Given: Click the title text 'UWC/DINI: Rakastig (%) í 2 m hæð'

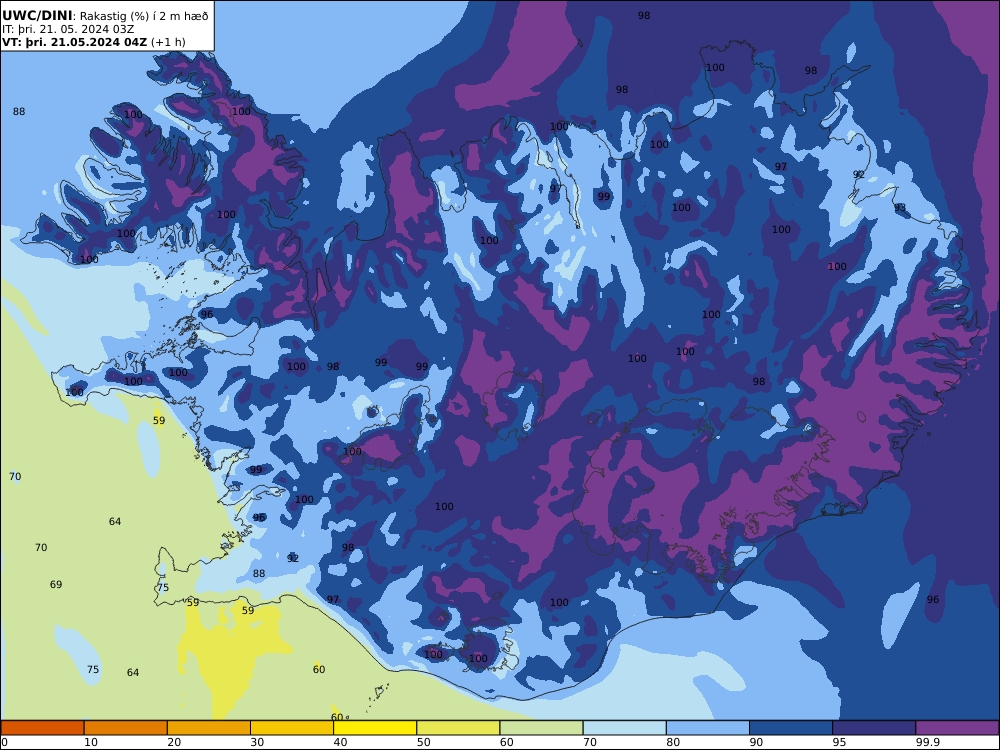Looking at the screenshot, I should click(x=105, y=15).
